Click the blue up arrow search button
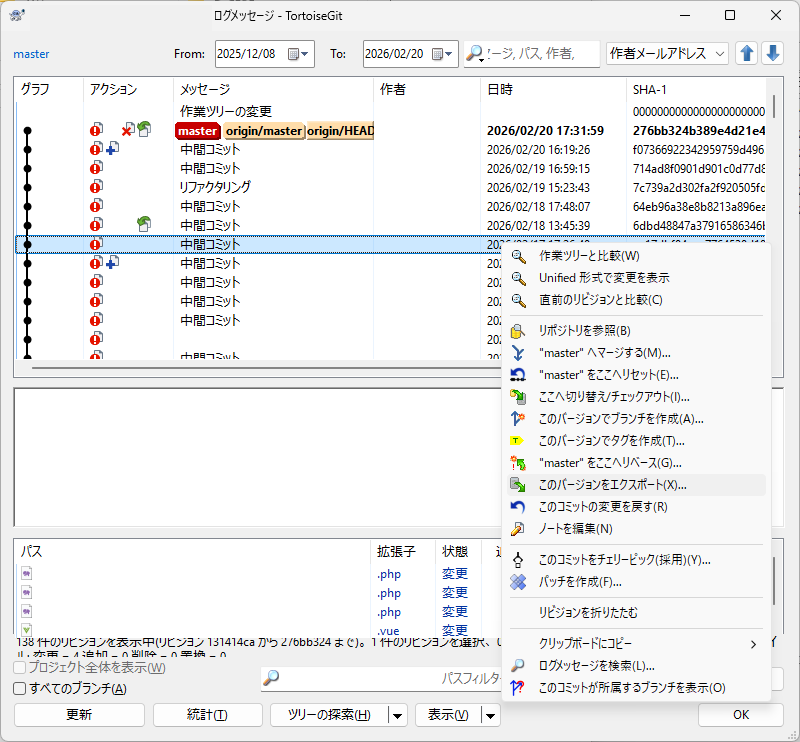The width and height of the screenshot is (800, 742). point(746,54)
